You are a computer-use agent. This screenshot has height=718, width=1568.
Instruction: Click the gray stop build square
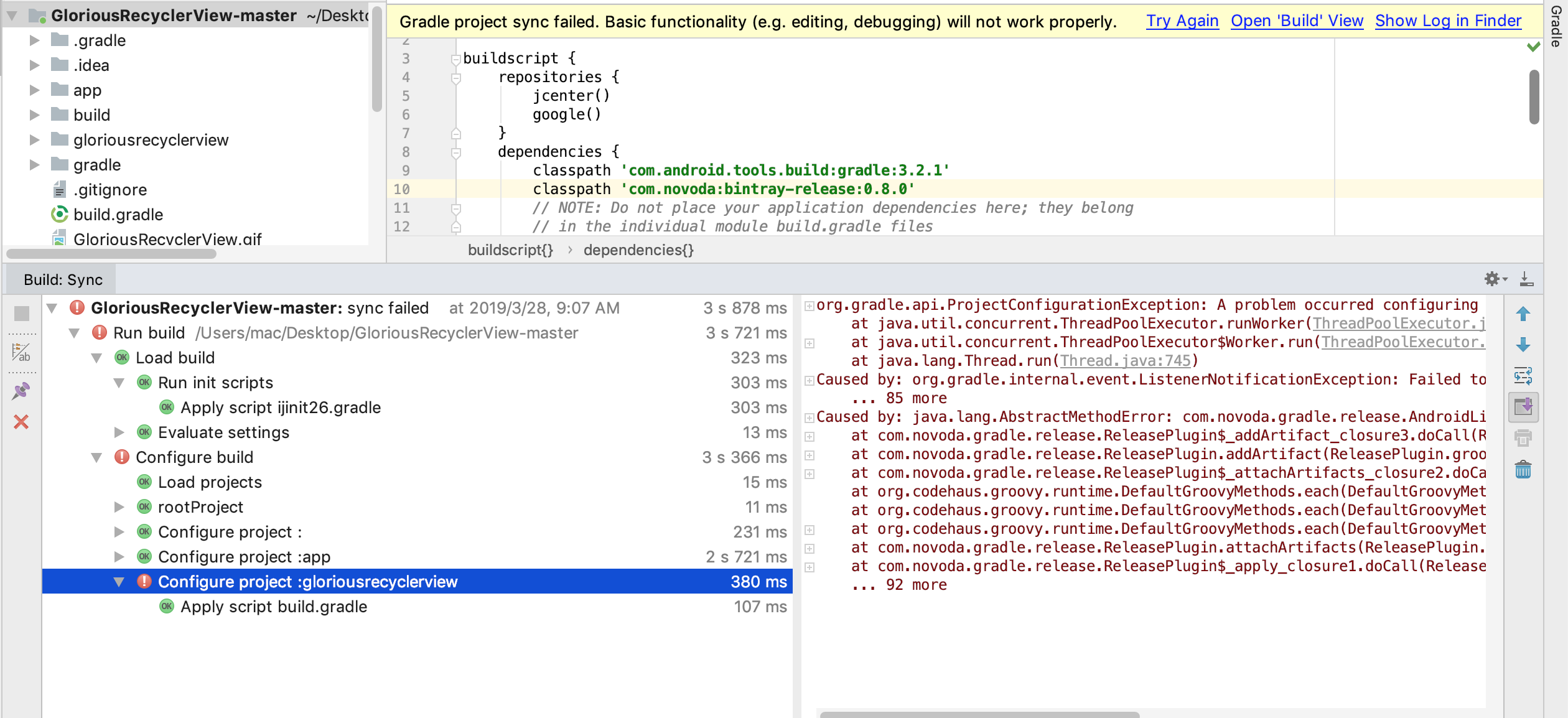(21, 314)
